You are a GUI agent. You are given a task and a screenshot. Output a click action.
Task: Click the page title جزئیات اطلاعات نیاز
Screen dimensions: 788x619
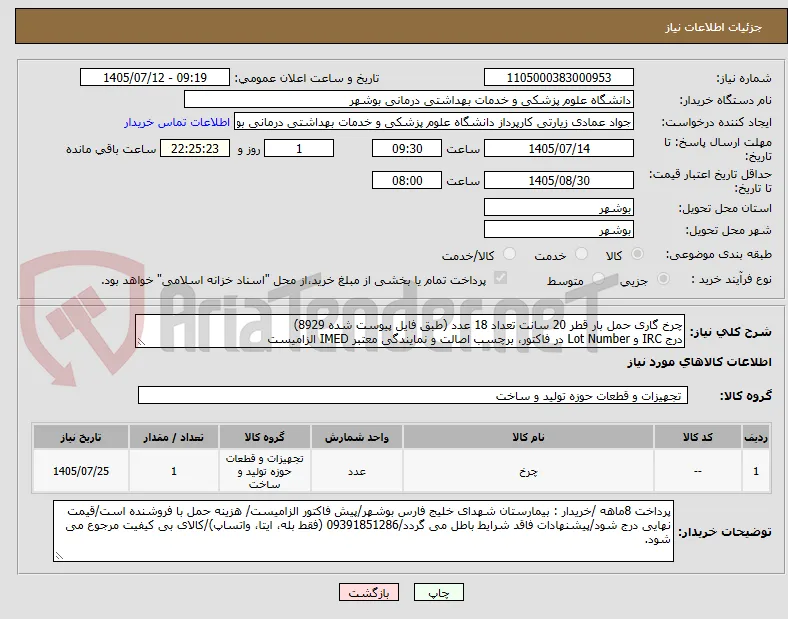pos(713,27)
